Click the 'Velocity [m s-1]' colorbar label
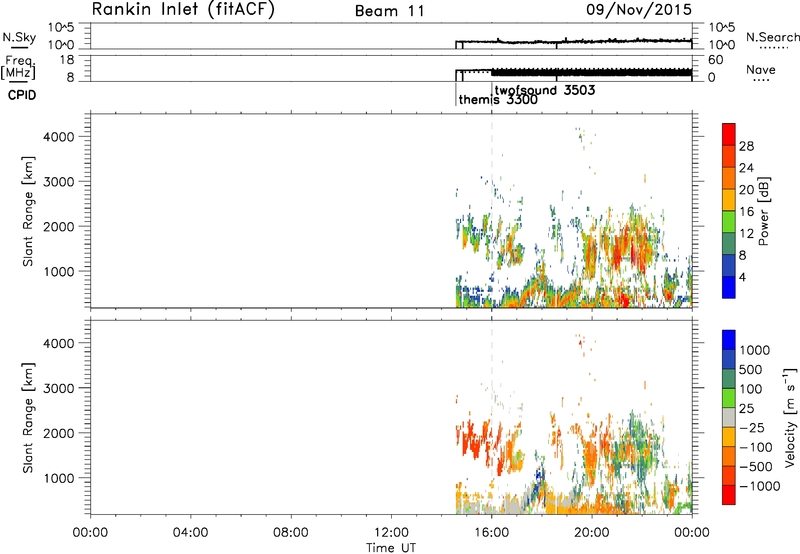 (x=790, y=417)
